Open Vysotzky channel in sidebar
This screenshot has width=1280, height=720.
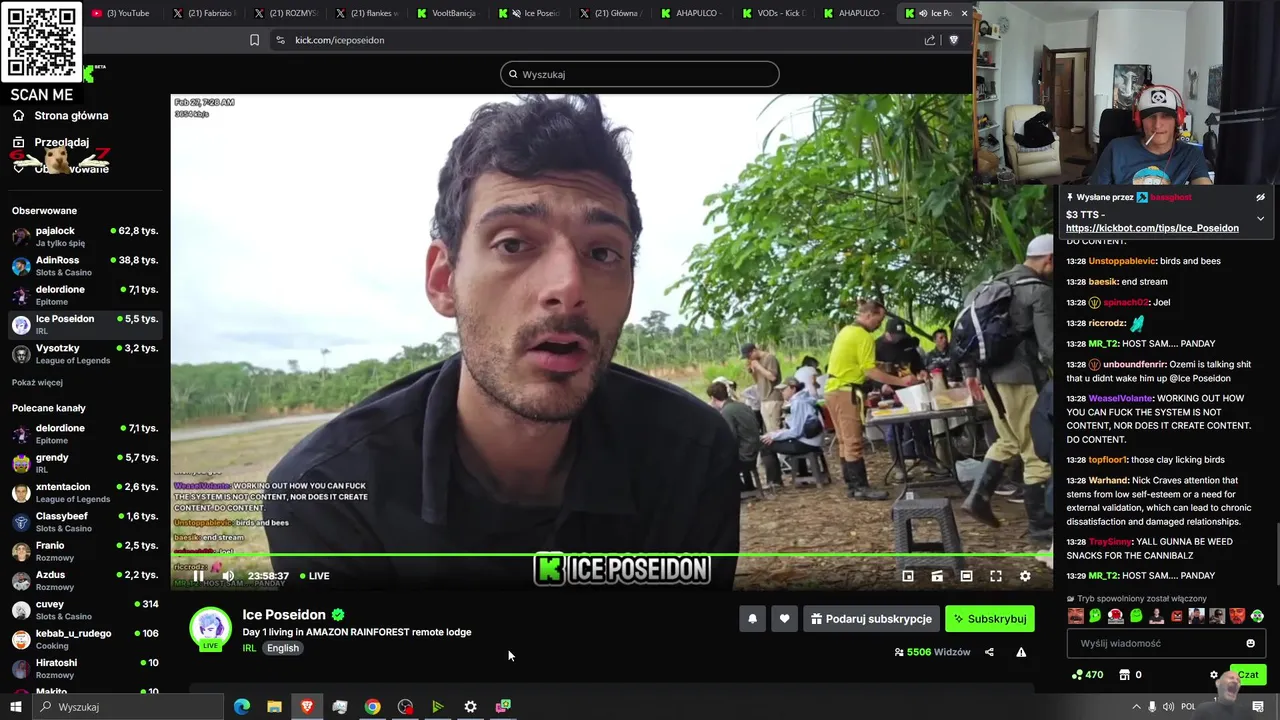[85, 354]
